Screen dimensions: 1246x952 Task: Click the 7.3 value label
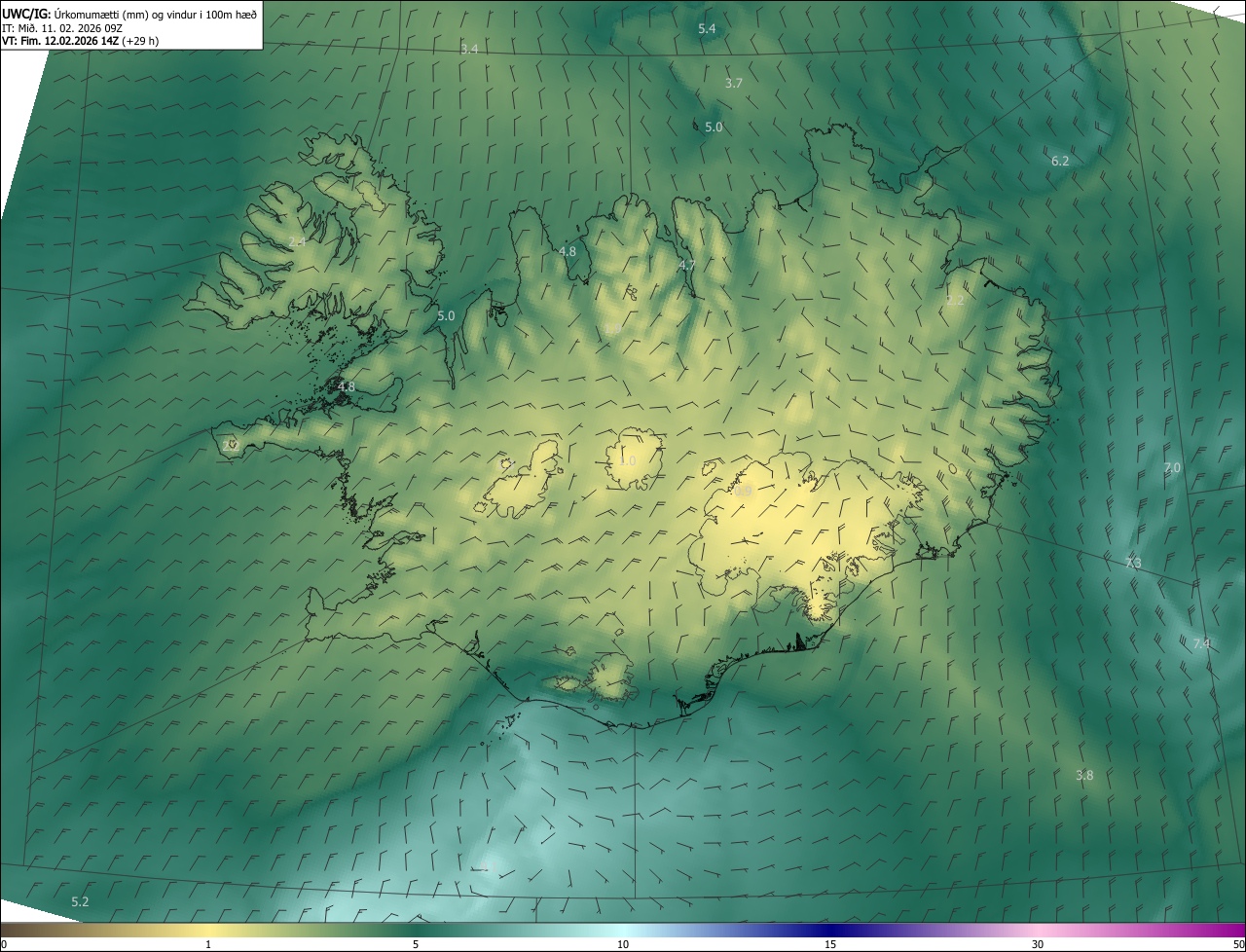pos(1133,564)
